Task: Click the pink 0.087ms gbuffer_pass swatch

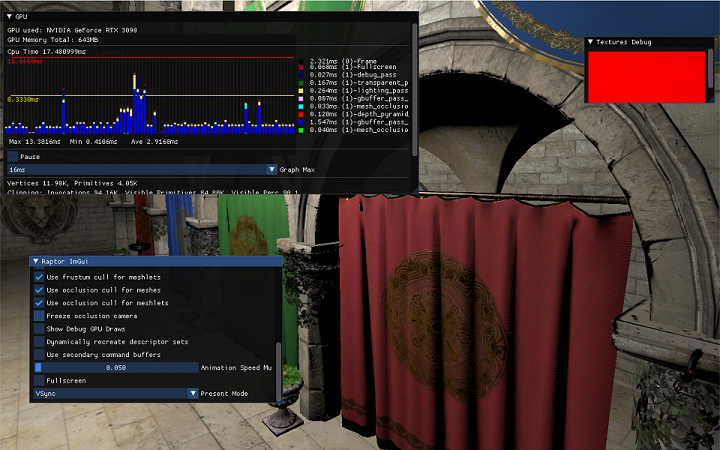Action: click(301, 99)
